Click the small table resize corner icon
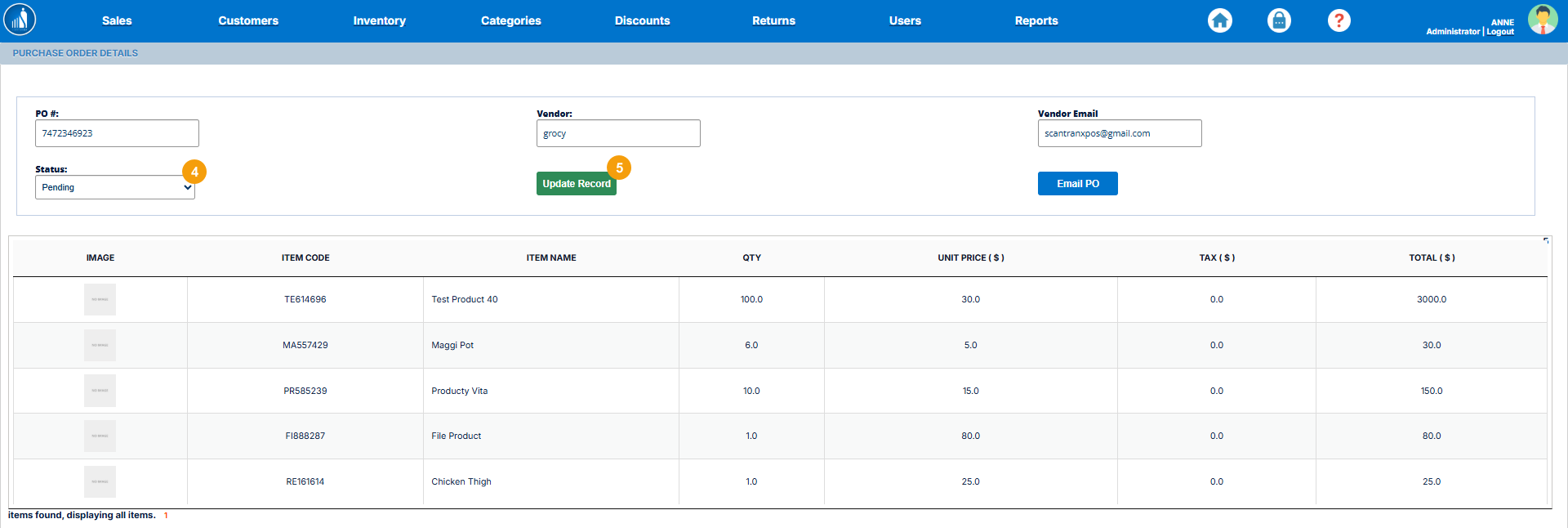 point(1545,240)
